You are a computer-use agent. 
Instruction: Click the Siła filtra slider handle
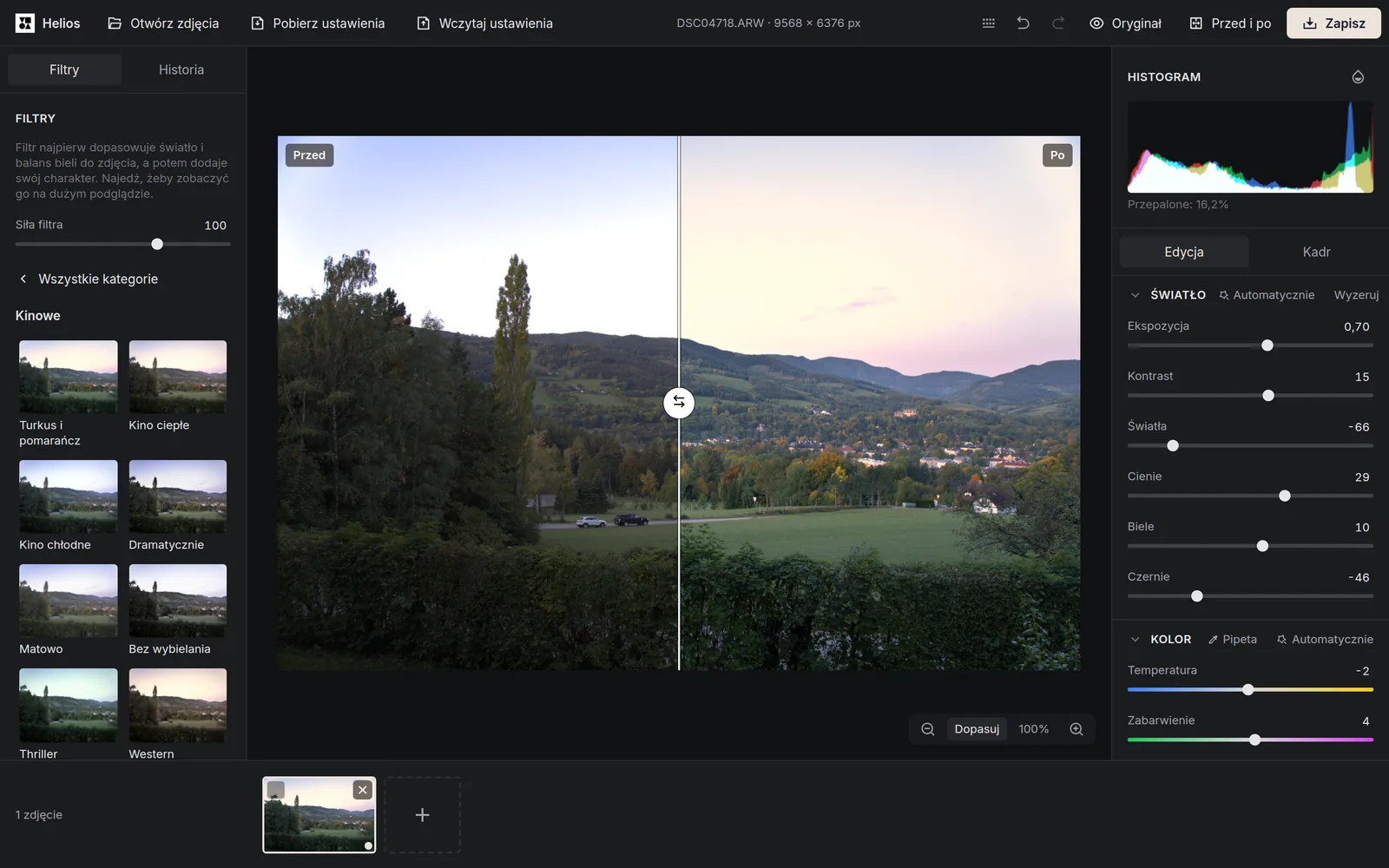click(157, 244)
